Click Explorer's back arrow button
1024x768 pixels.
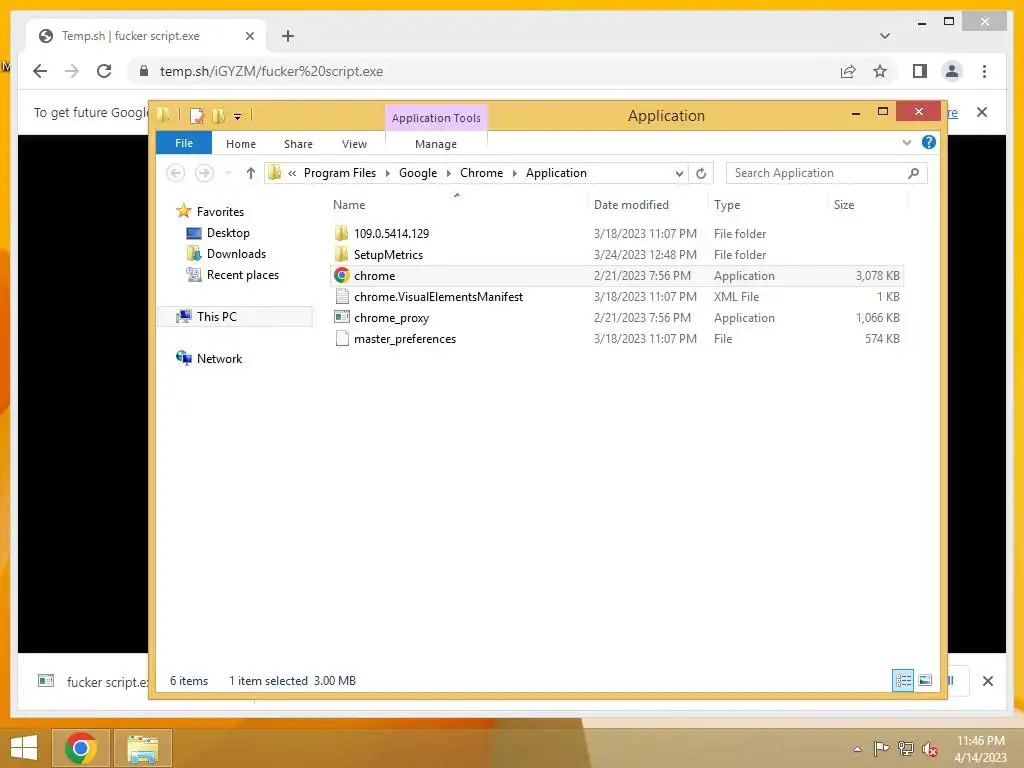[175, 173]
